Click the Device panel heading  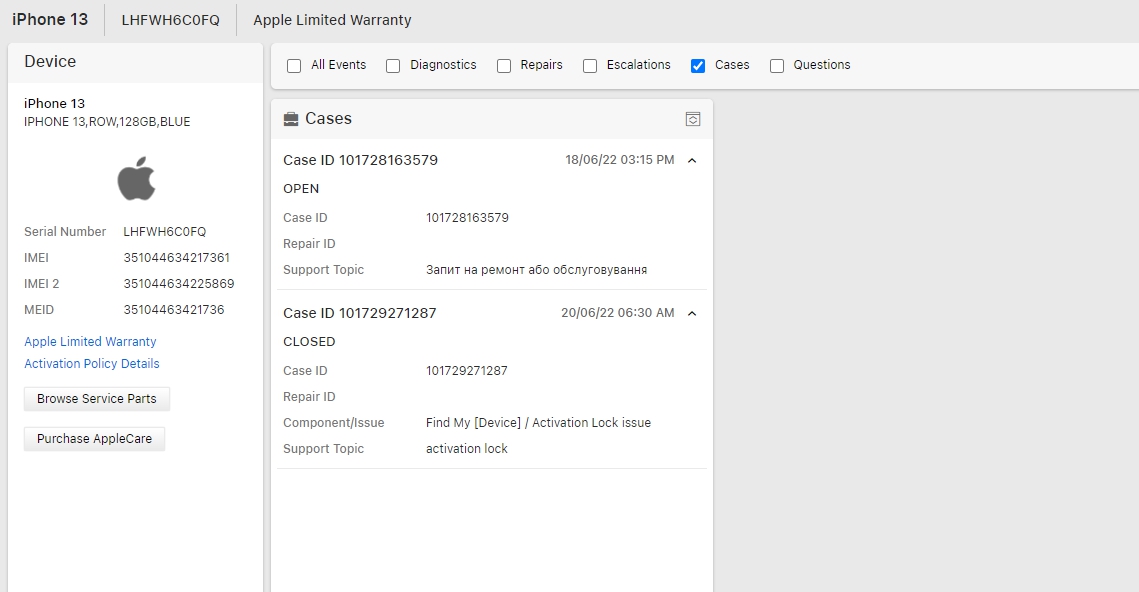pos(50,62)
